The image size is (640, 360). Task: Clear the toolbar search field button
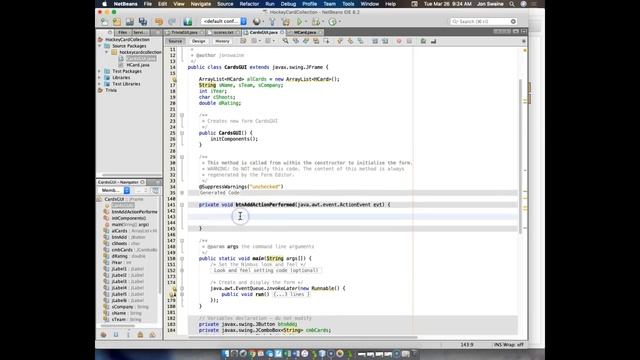tap(513, 21)
